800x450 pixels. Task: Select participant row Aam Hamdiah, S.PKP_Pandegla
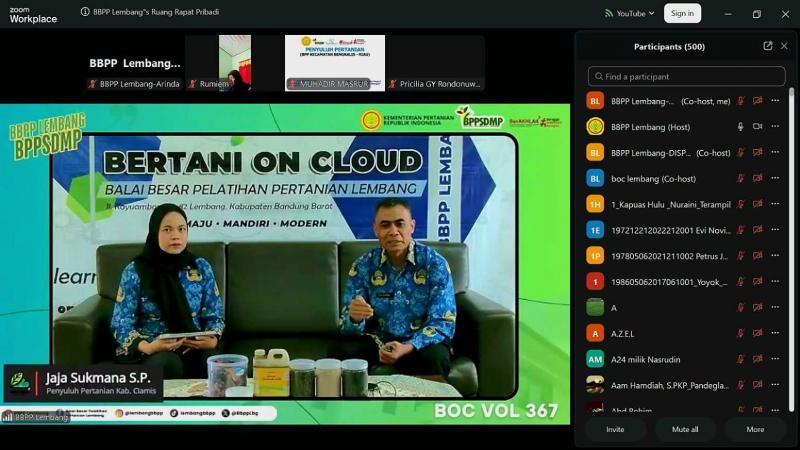[685, 385]
